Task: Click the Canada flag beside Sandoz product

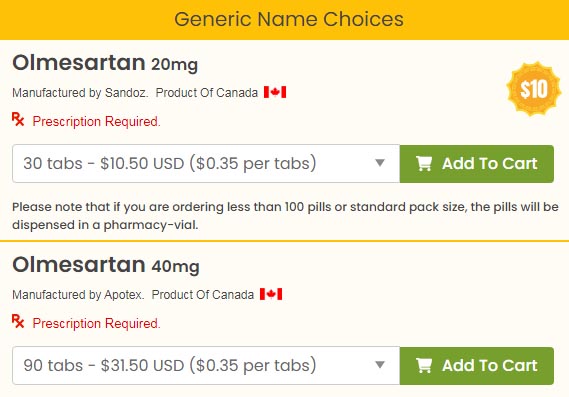Action: tap(275, 92)
